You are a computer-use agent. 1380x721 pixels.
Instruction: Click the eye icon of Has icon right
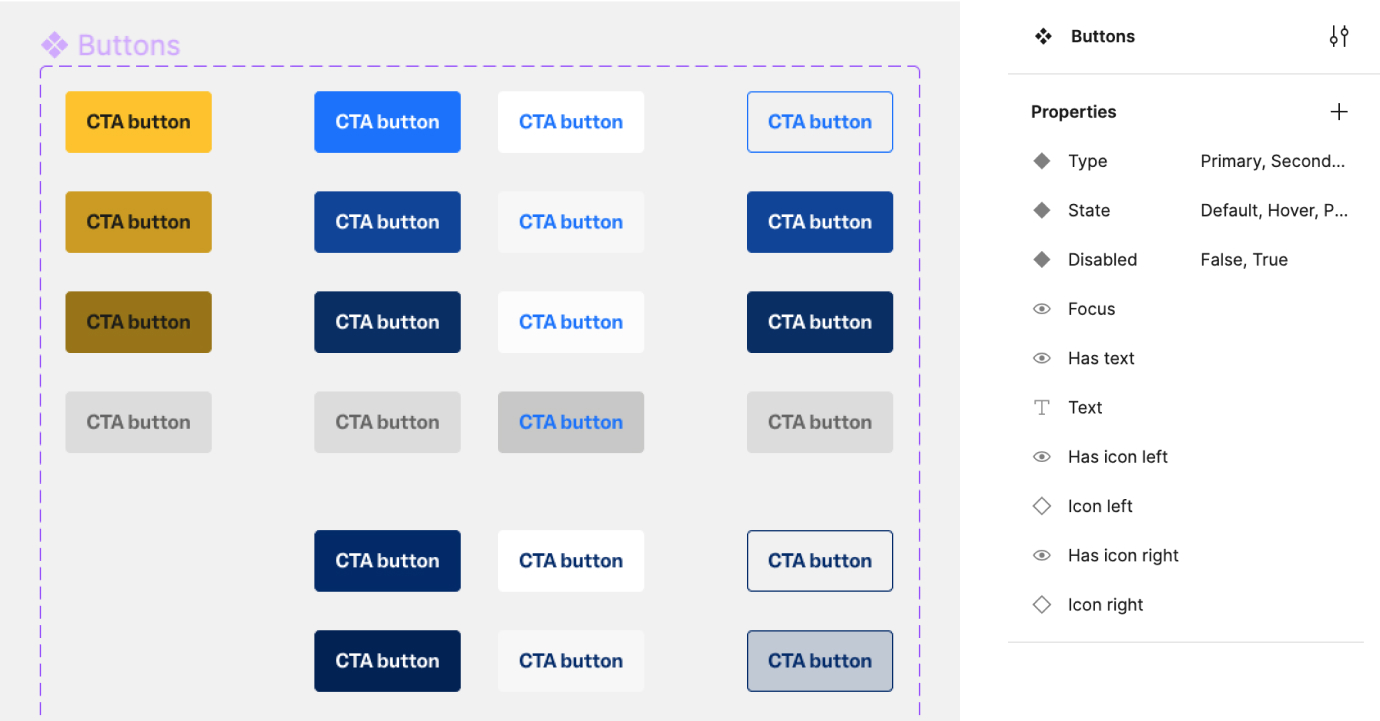click(x=1042, y=555)
